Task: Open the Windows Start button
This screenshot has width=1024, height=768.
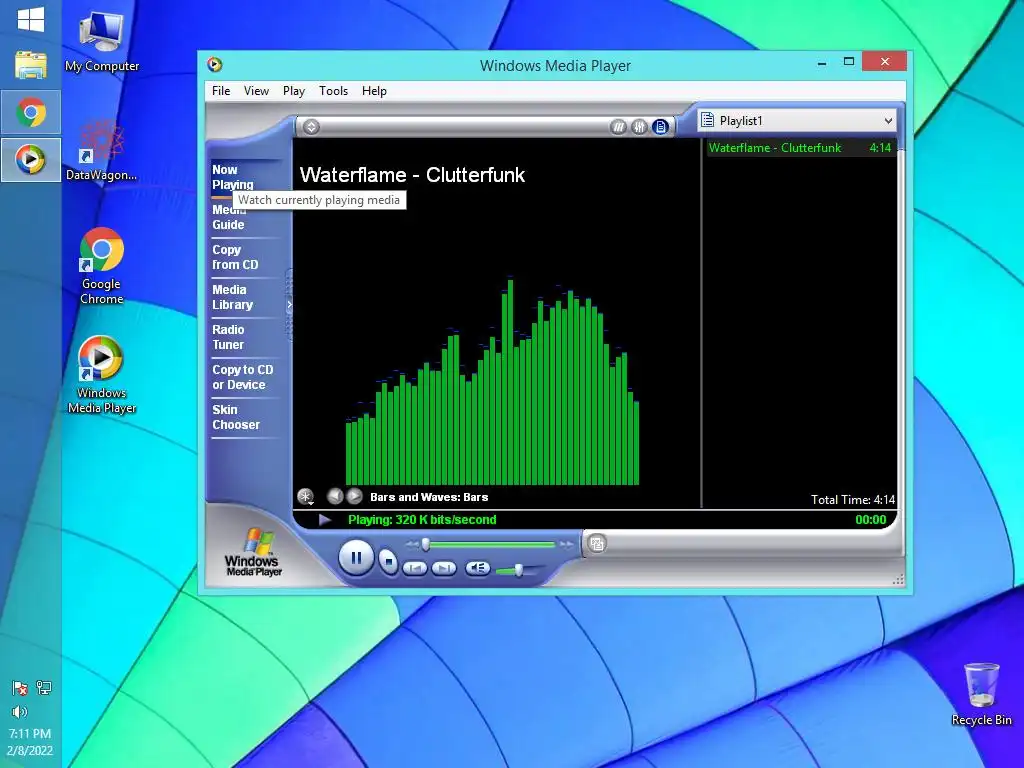Action: tap(31, 20)
